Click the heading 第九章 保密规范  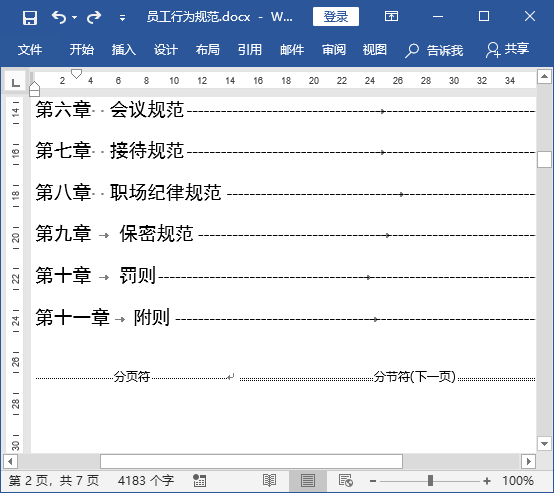click(114, 234)
